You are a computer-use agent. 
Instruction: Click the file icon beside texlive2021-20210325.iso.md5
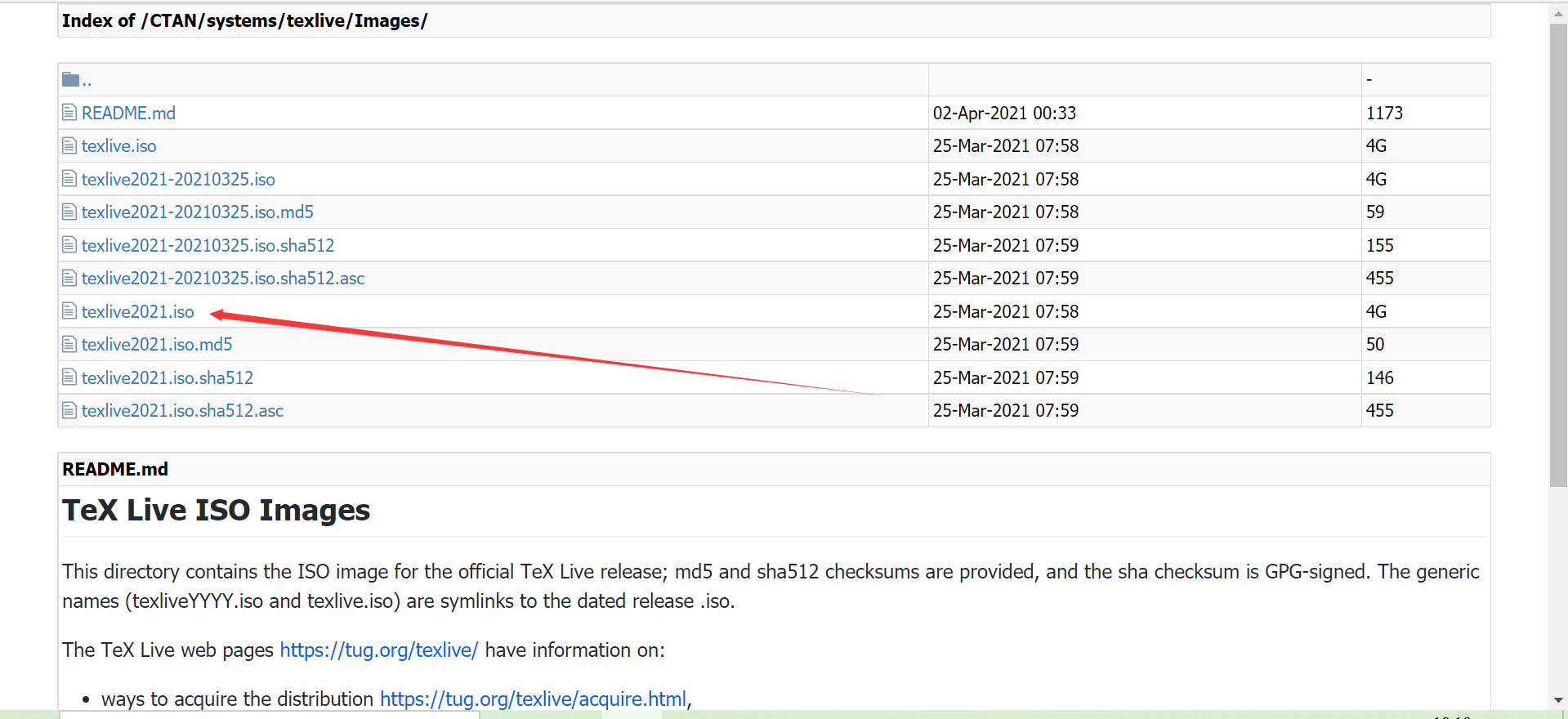[x=69, y=212]
